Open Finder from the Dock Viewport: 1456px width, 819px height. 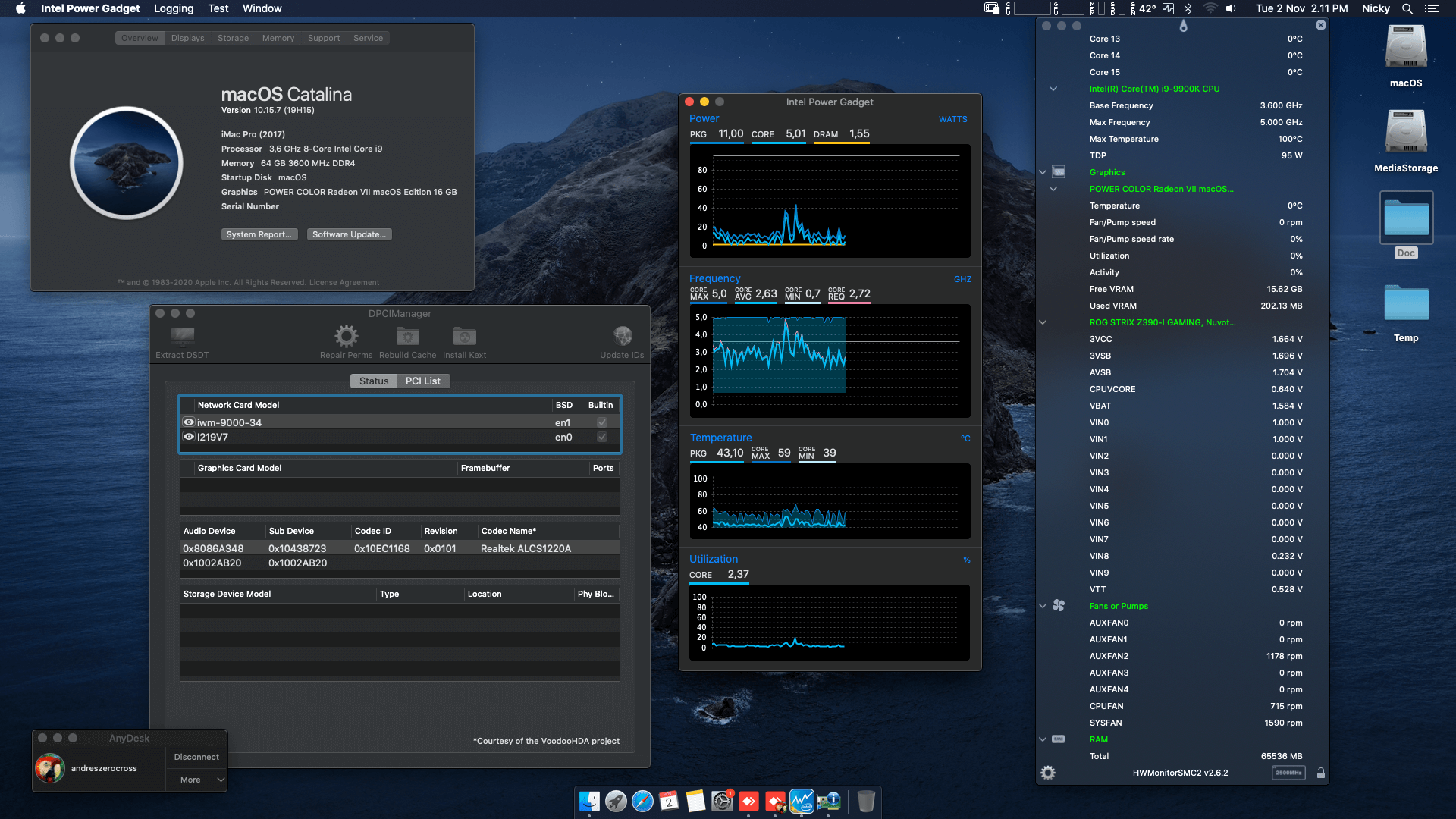click(589, 801)
